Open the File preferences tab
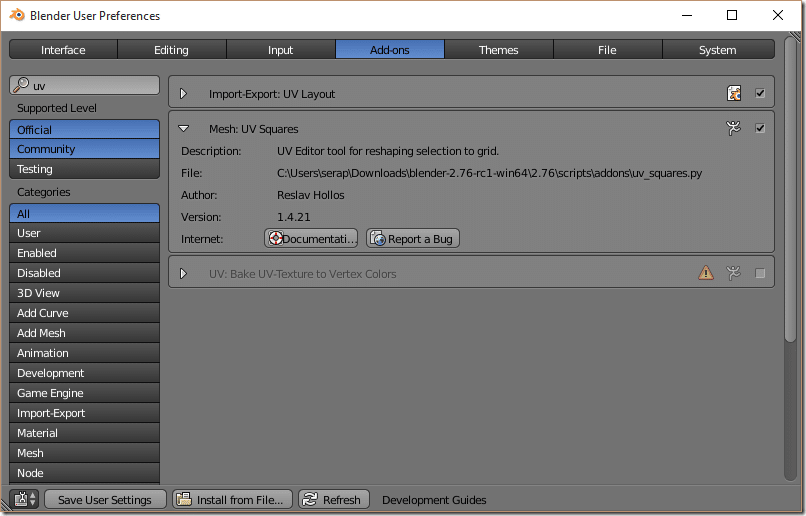 pos(608,50)
